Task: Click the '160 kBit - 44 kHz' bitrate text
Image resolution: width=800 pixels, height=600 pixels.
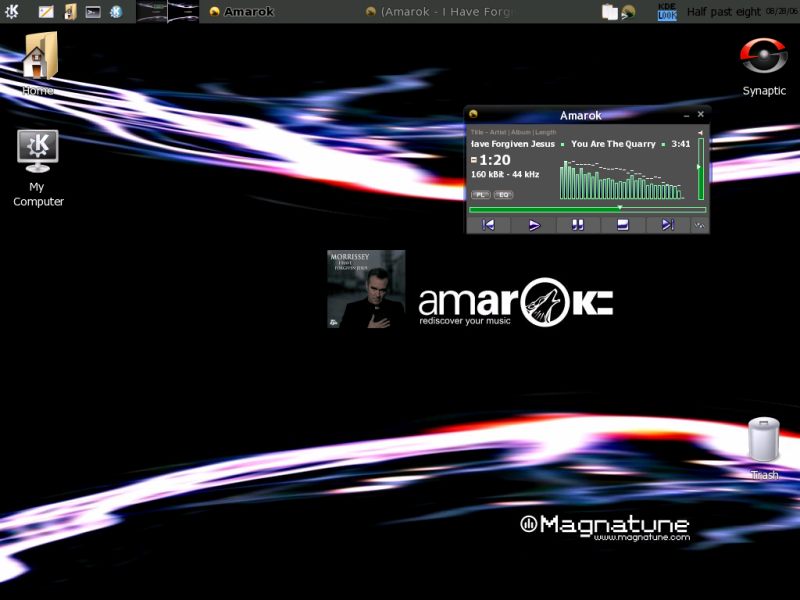Action: (x=505, y=174)
